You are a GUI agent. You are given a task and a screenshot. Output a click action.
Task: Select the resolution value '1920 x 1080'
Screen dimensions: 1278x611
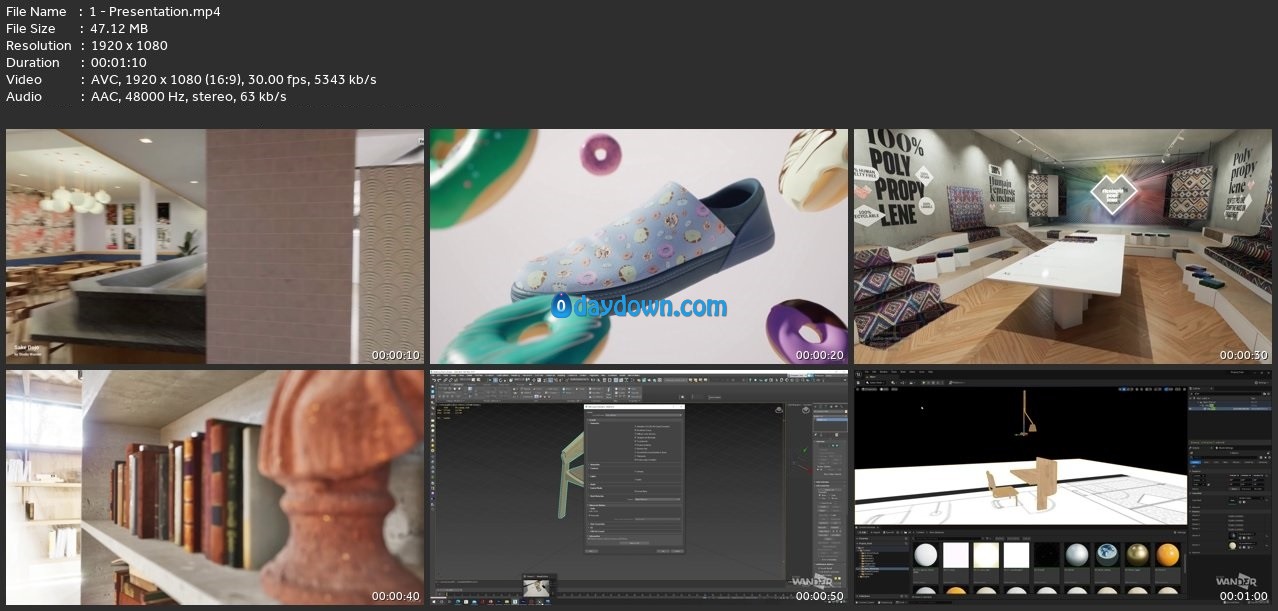pos(129,46)
